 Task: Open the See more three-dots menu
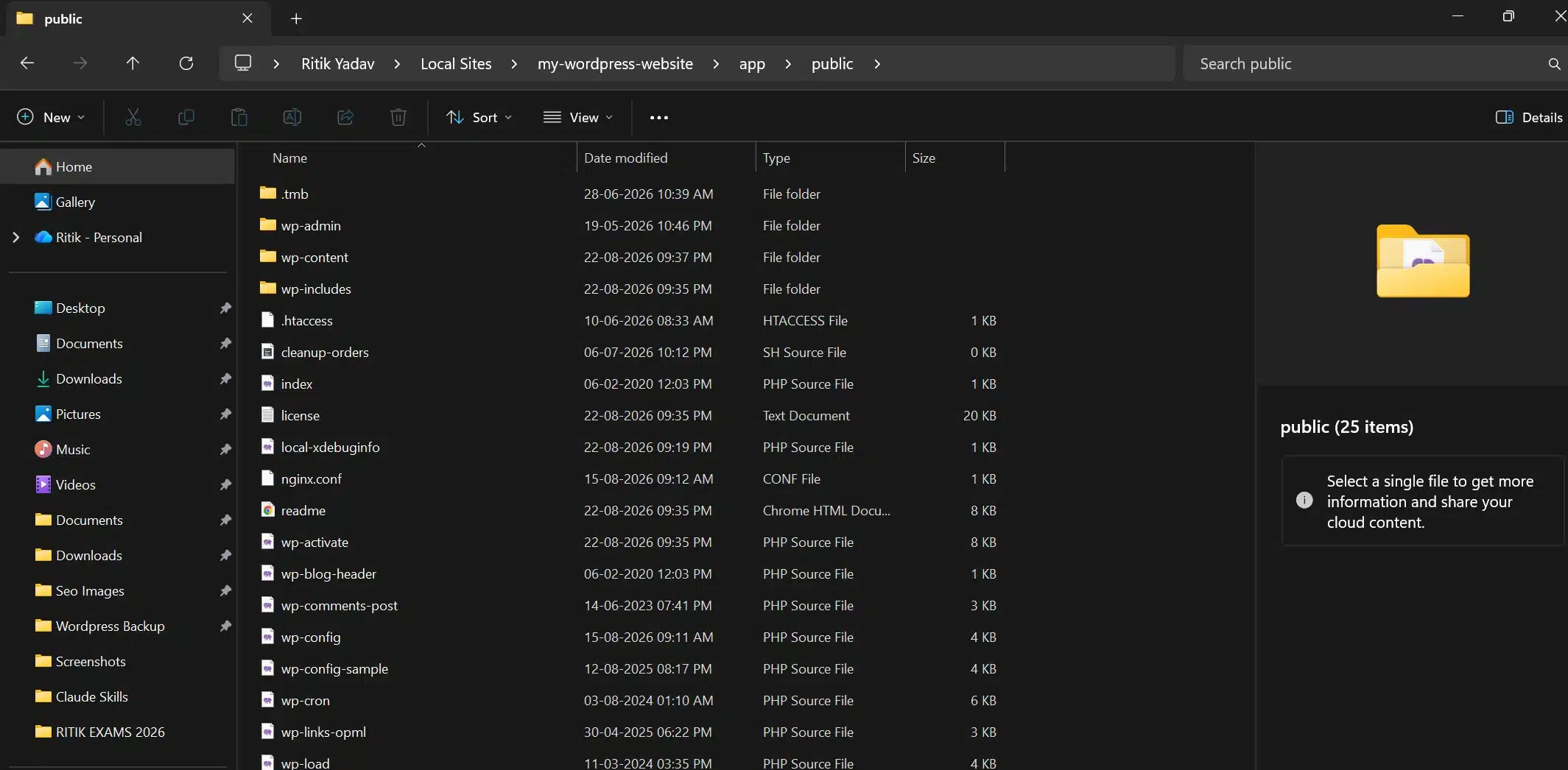(659, 118)
